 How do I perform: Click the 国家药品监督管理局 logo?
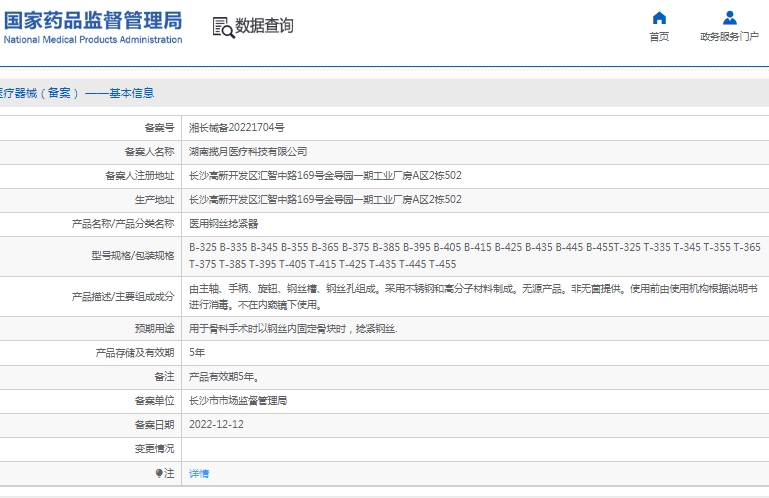93,21
